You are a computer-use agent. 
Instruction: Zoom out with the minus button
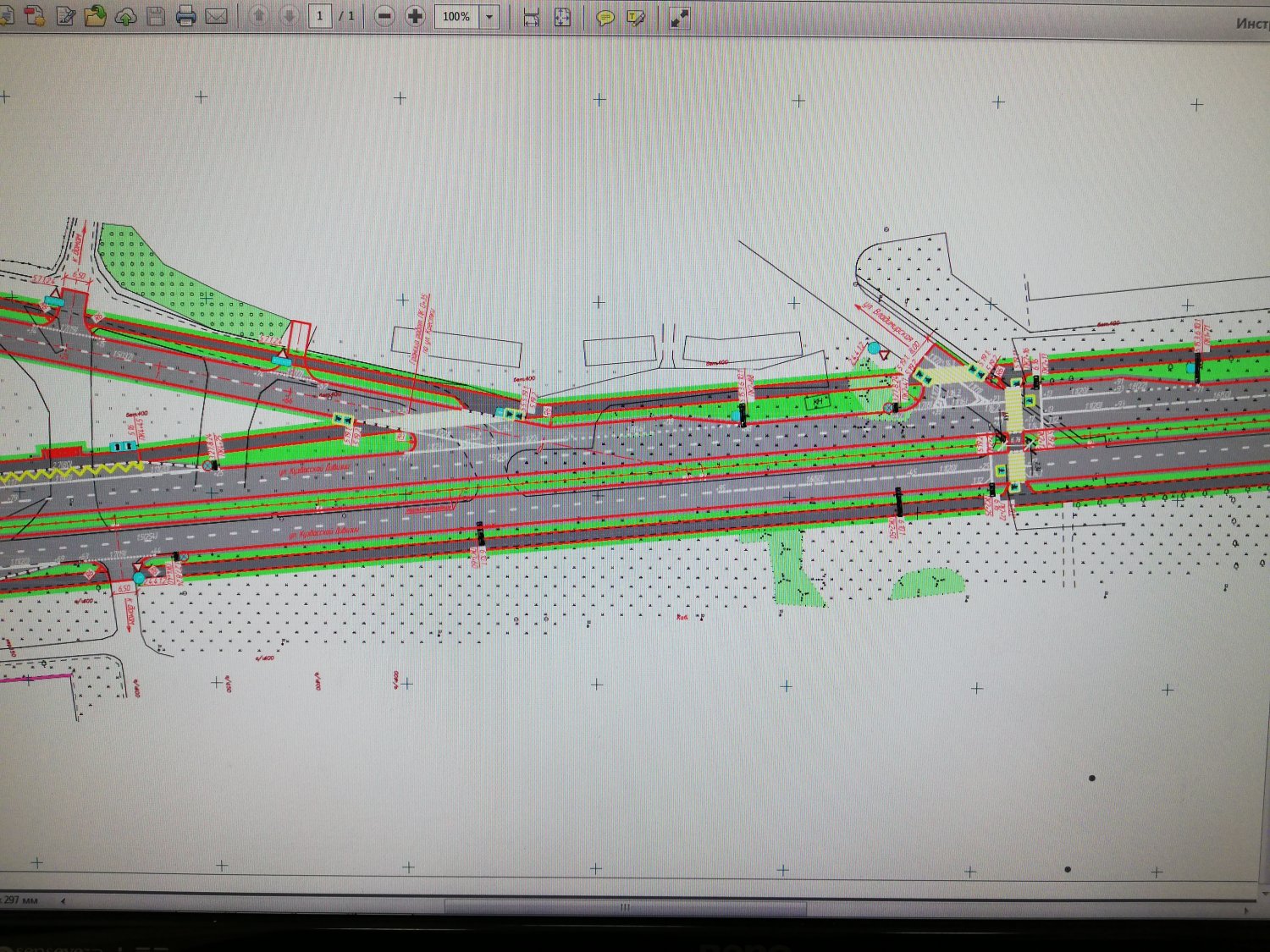point(384,16)
